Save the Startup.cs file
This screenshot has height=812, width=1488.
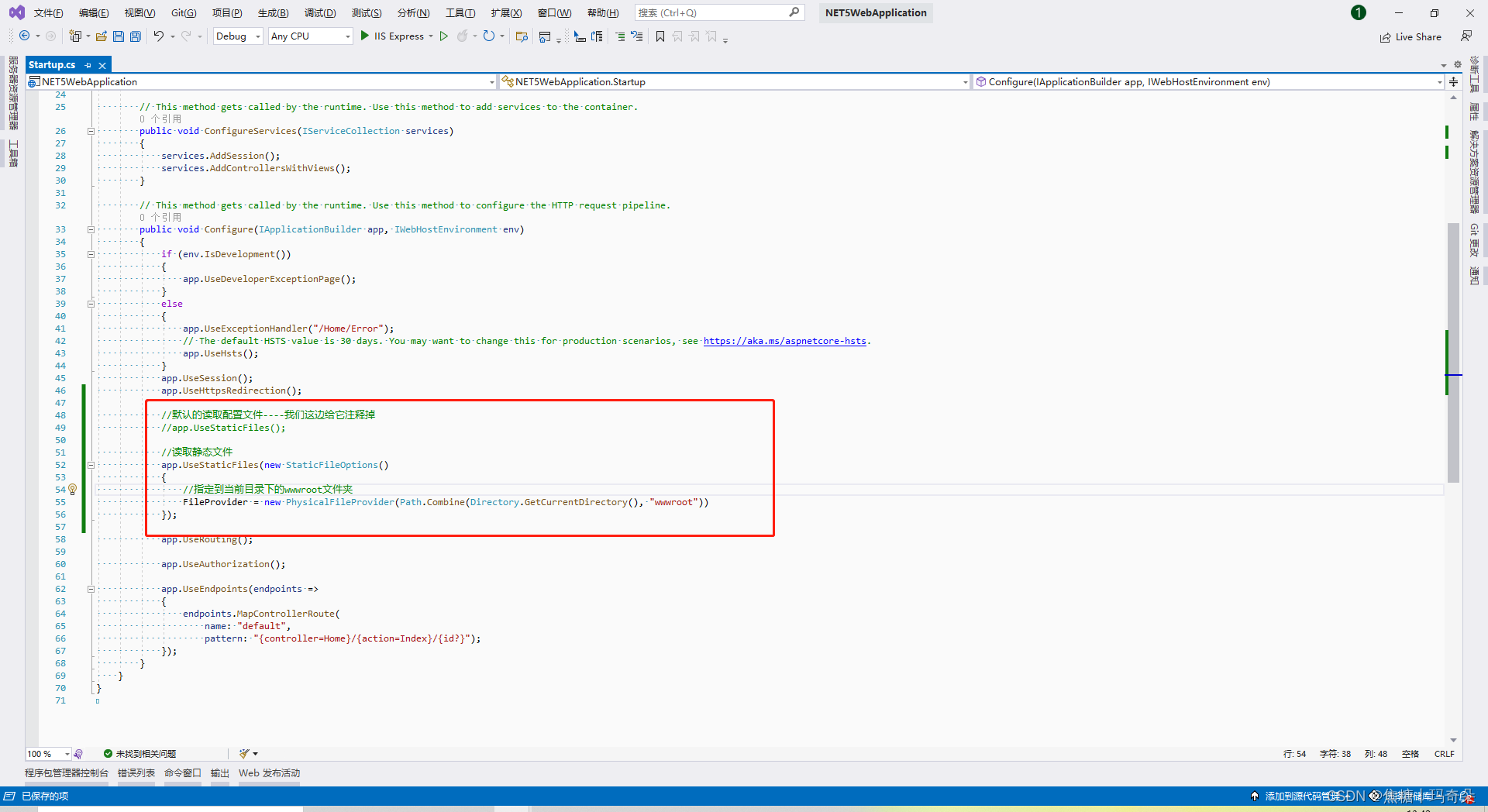click(x=118, y=36)
